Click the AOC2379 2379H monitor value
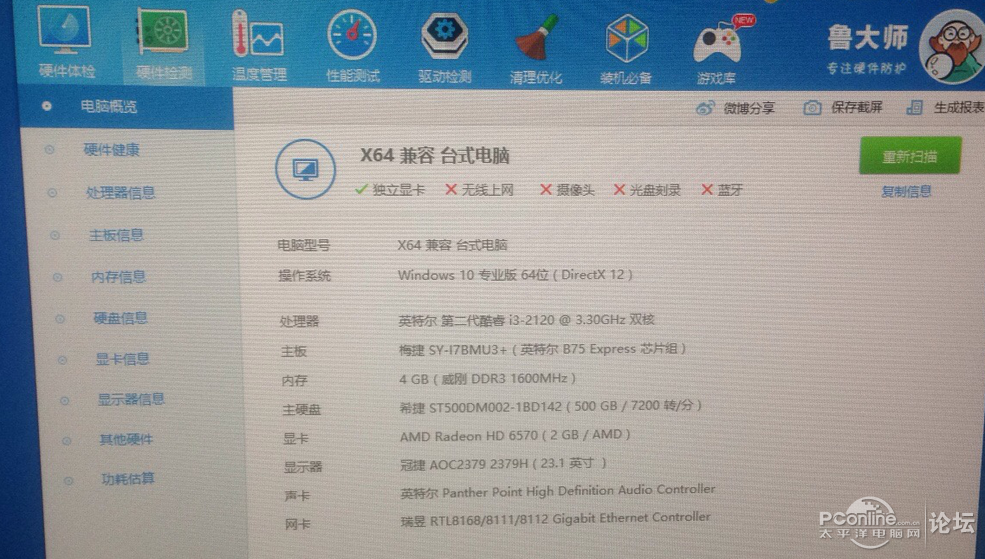The width and height of the screenshot is (985, 559). pyautogui.click(x=503, y=464)
